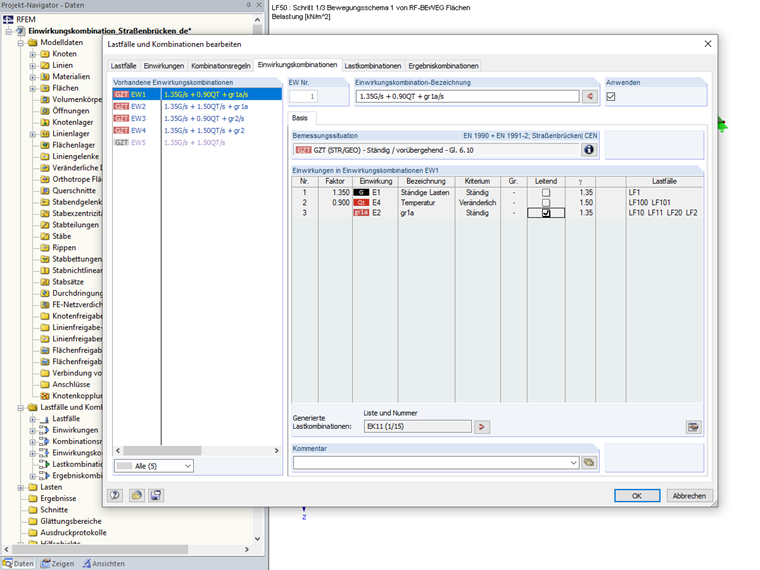Click the black G badge for E1
Viewport: 760px width, 570px height.
[x=361, y=192]
